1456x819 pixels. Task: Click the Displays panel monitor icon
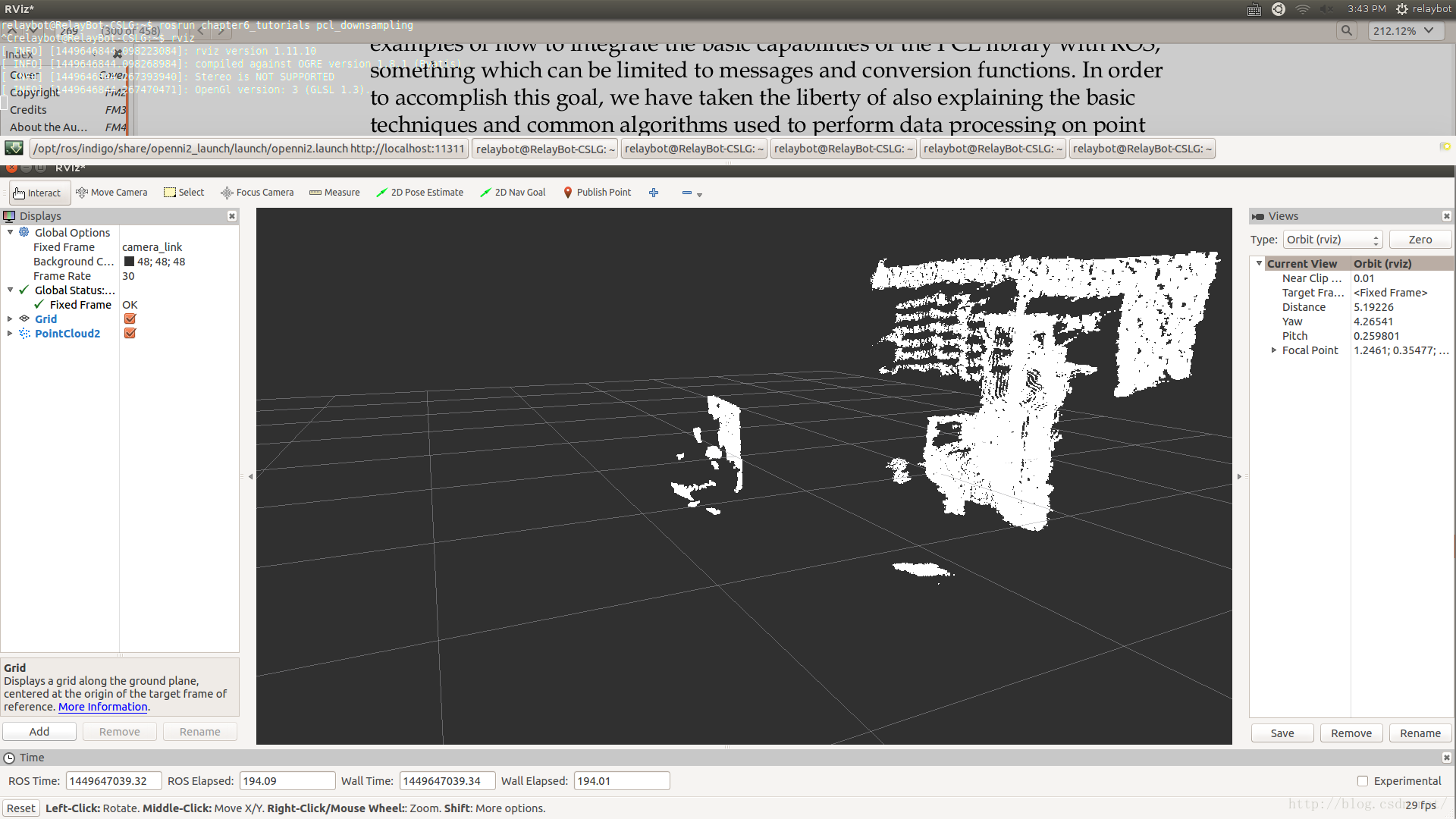[9, 216]
